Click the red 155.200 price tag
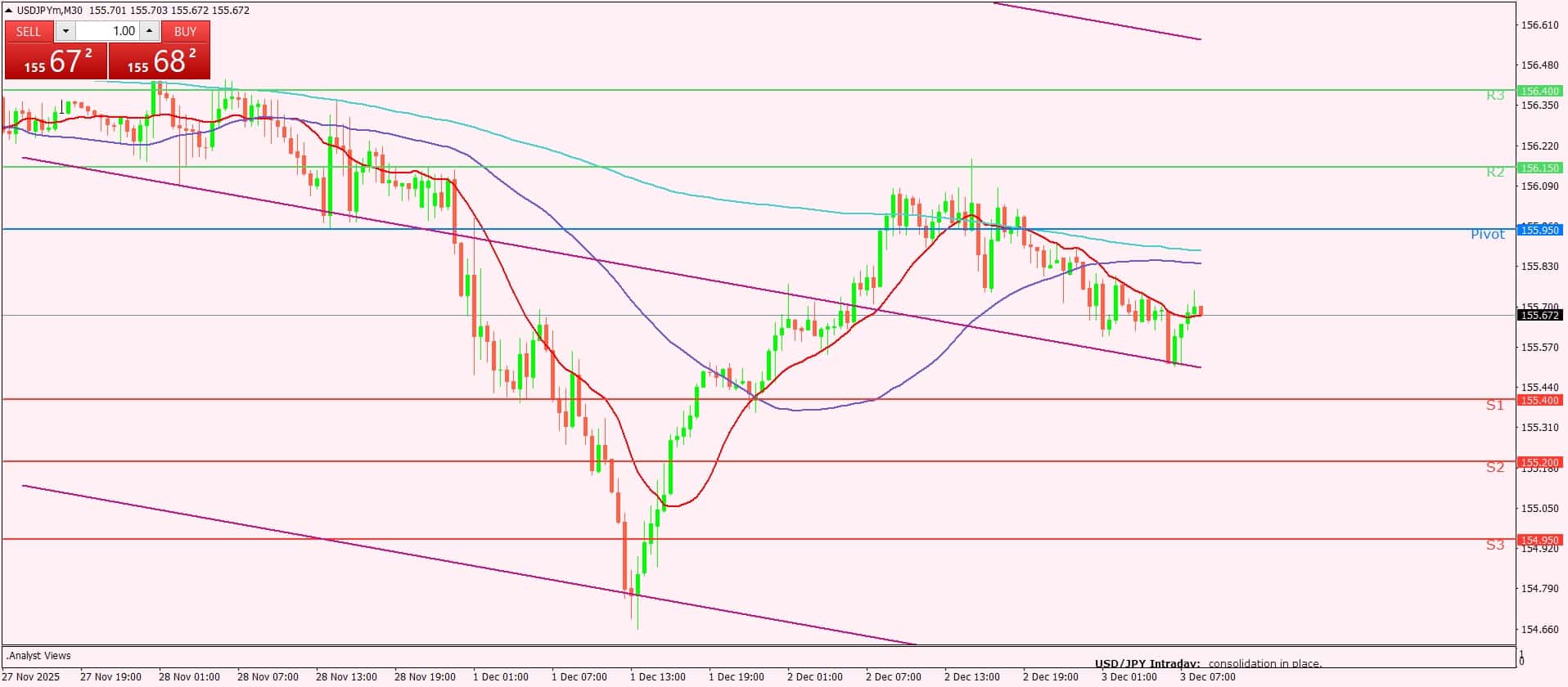1568x687 pixels. [1539, 462]
